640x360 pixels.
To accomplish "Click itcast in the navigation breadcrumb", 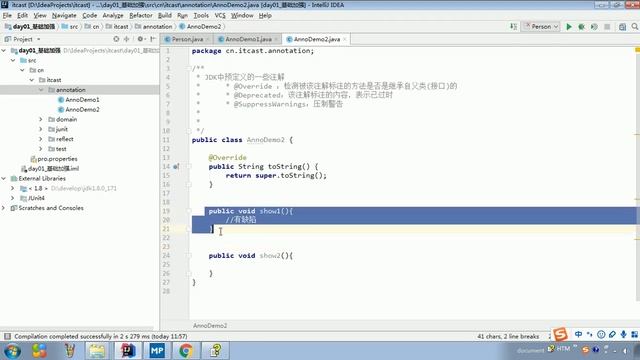I will 120,27.
